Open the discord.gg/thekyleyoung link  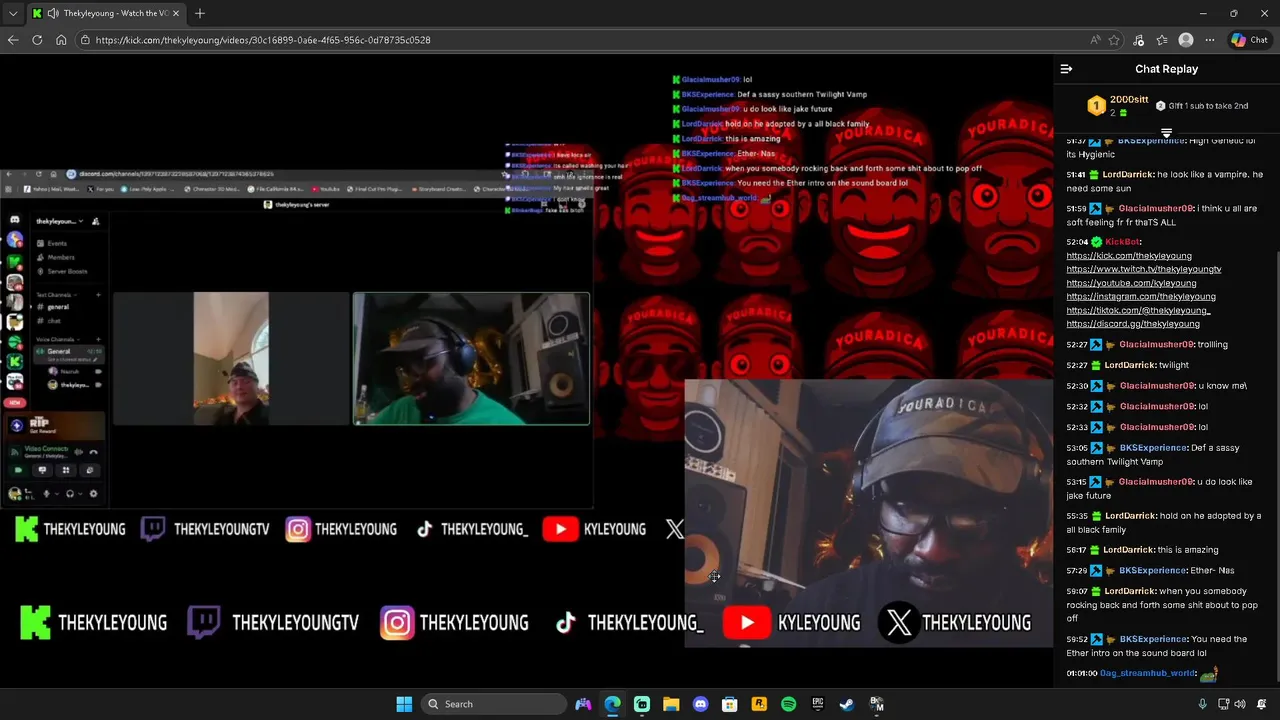point(1133,324)
